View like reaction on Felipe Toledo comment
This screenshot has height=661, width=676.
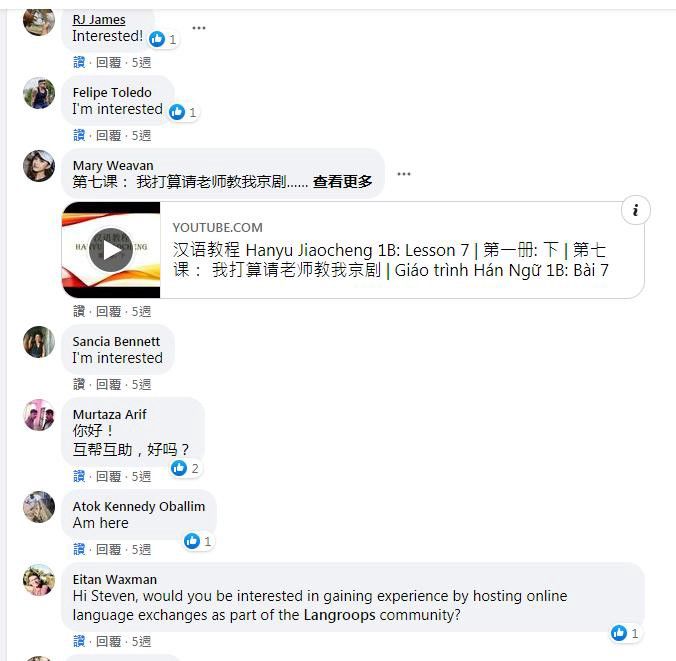tap(183, 113)
